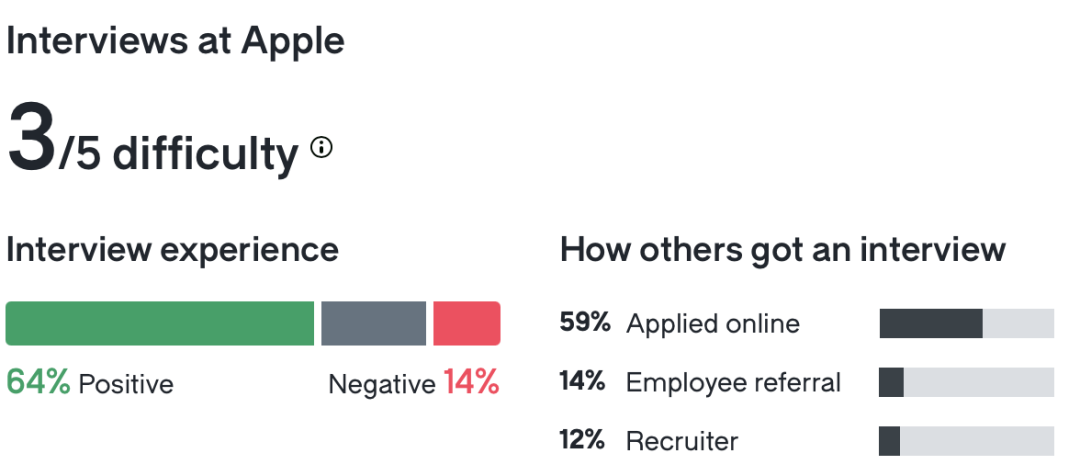The image size is (1080, 476).
Task: Click the red negative experience bar segment
Action: point(466,324)
